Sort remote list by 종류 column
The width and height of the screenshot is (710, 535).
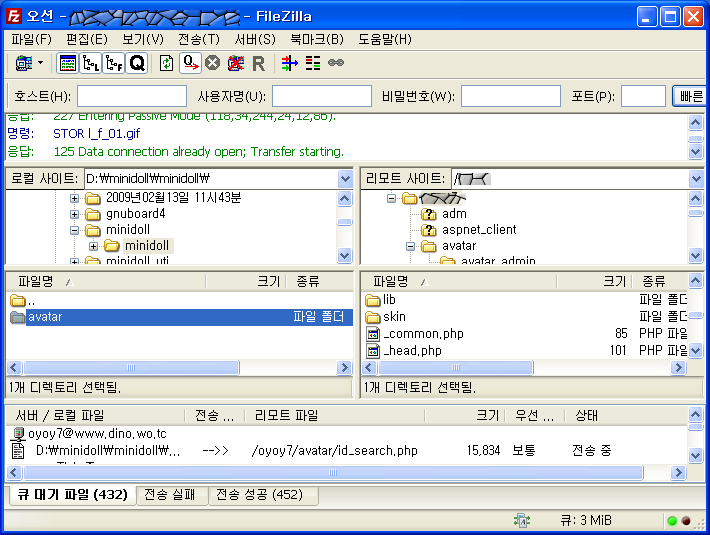point(660,282)
